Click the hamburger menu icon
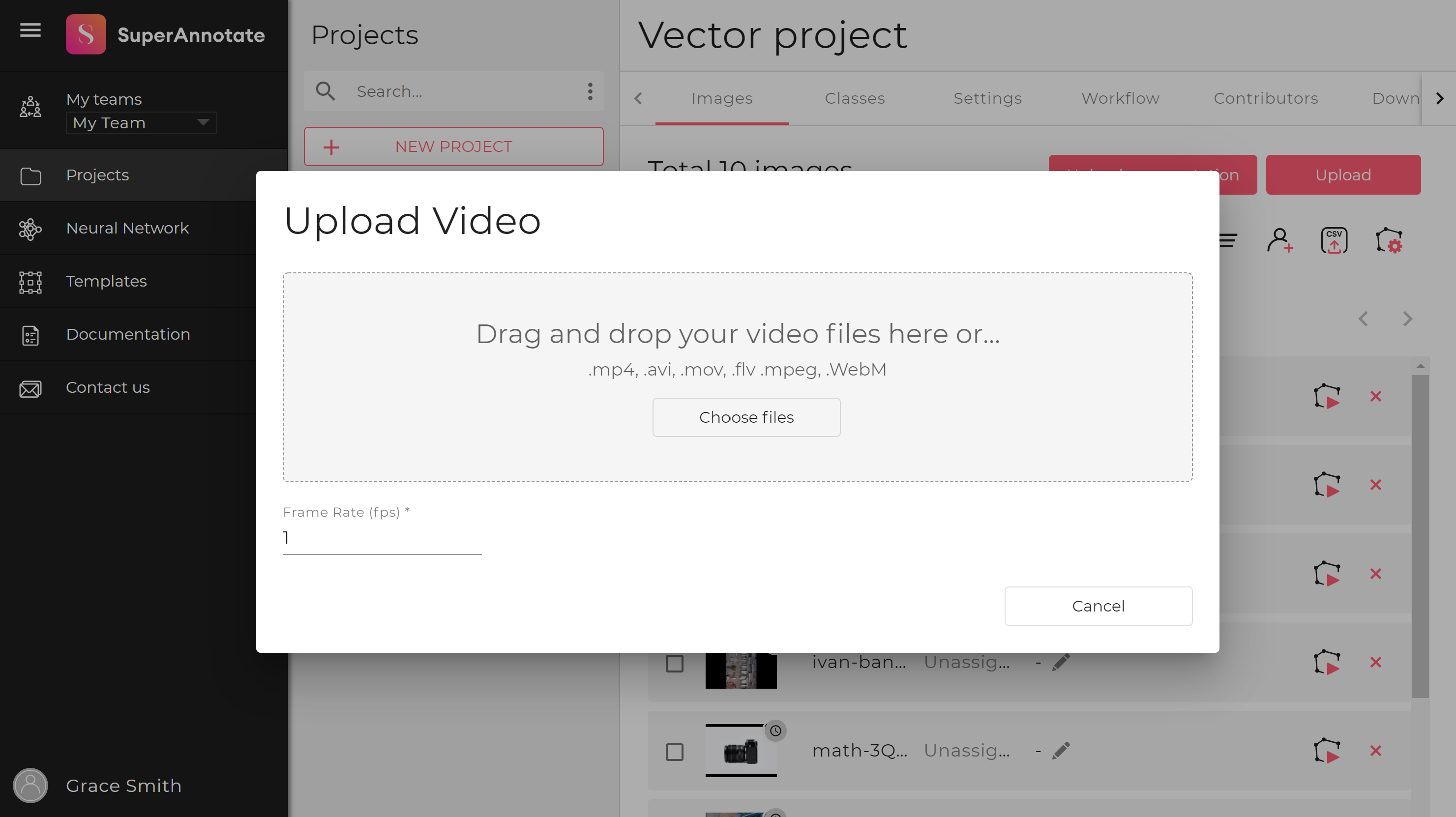 [30, 30]
